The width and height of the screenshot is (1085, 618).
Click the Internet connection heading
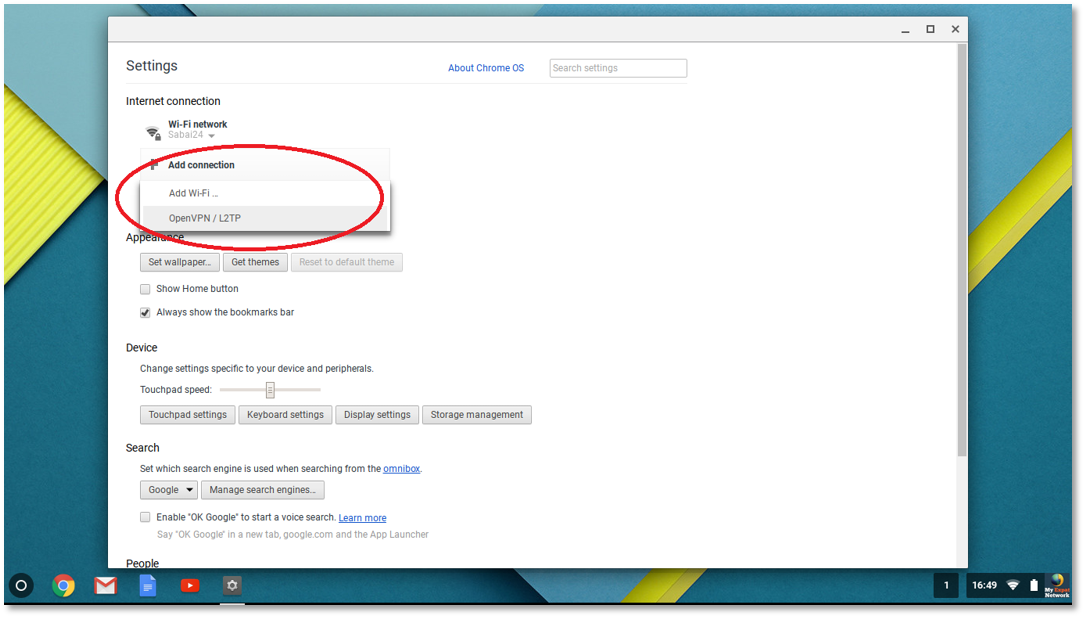point(173,101)
